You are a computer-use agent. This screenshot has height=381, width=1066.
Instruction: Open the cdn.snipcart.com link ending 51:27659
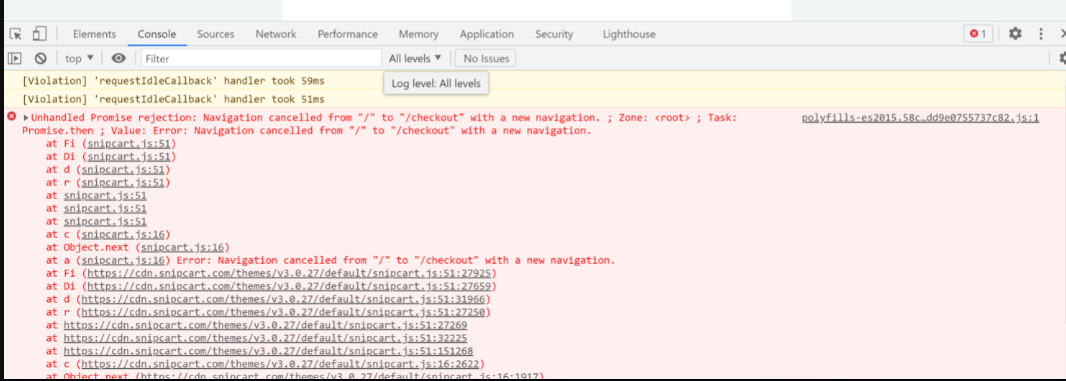[x=290, y=286]
